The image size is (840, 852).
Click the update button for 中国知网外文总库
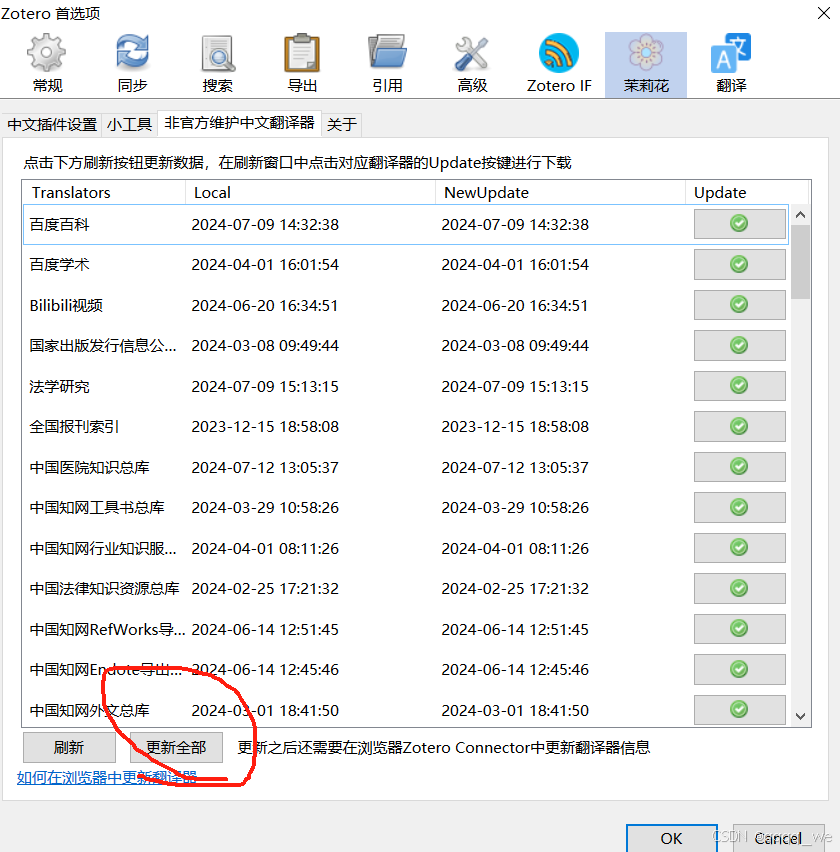coord(739,710)
